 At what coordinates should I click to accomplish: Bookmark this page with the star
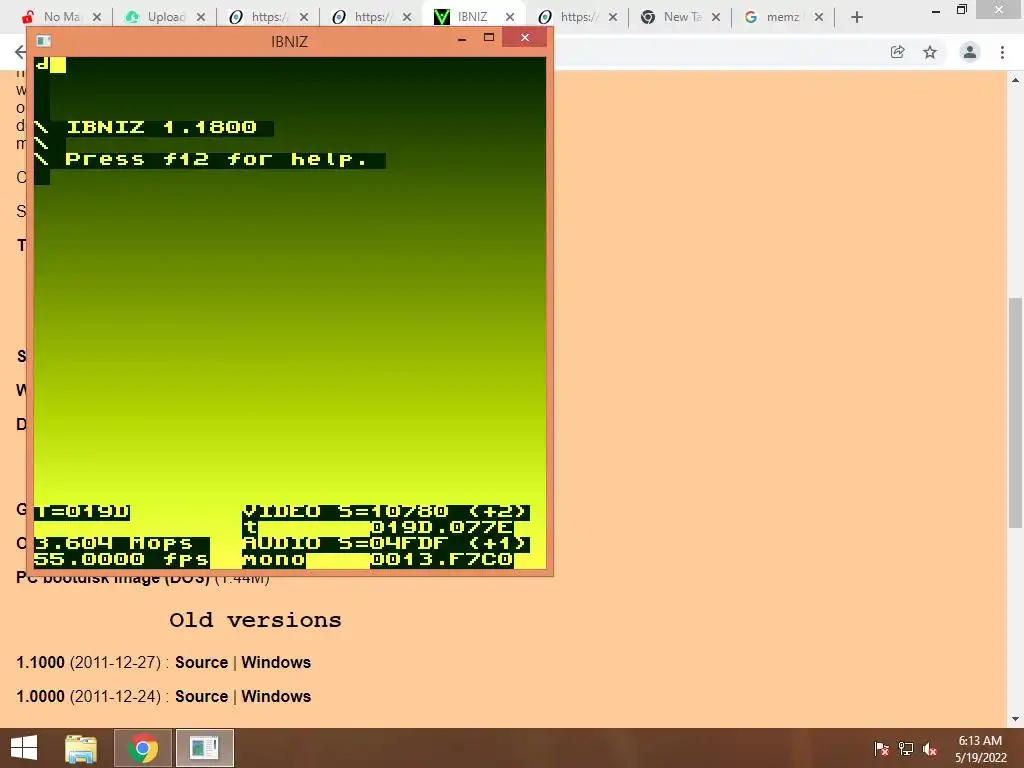pos(930,52)
